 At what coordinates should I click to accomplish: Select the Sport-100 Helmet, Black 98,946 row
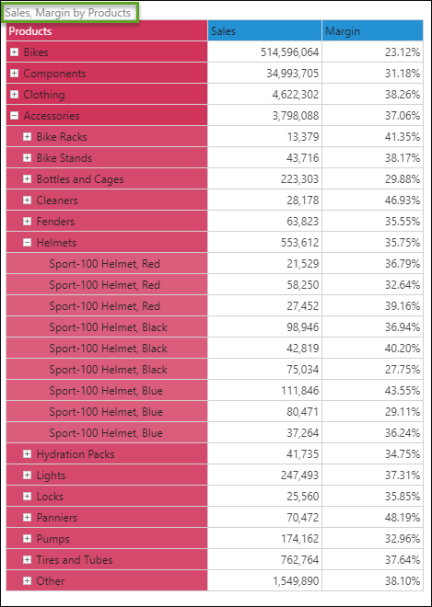click(x=215, y=327)
